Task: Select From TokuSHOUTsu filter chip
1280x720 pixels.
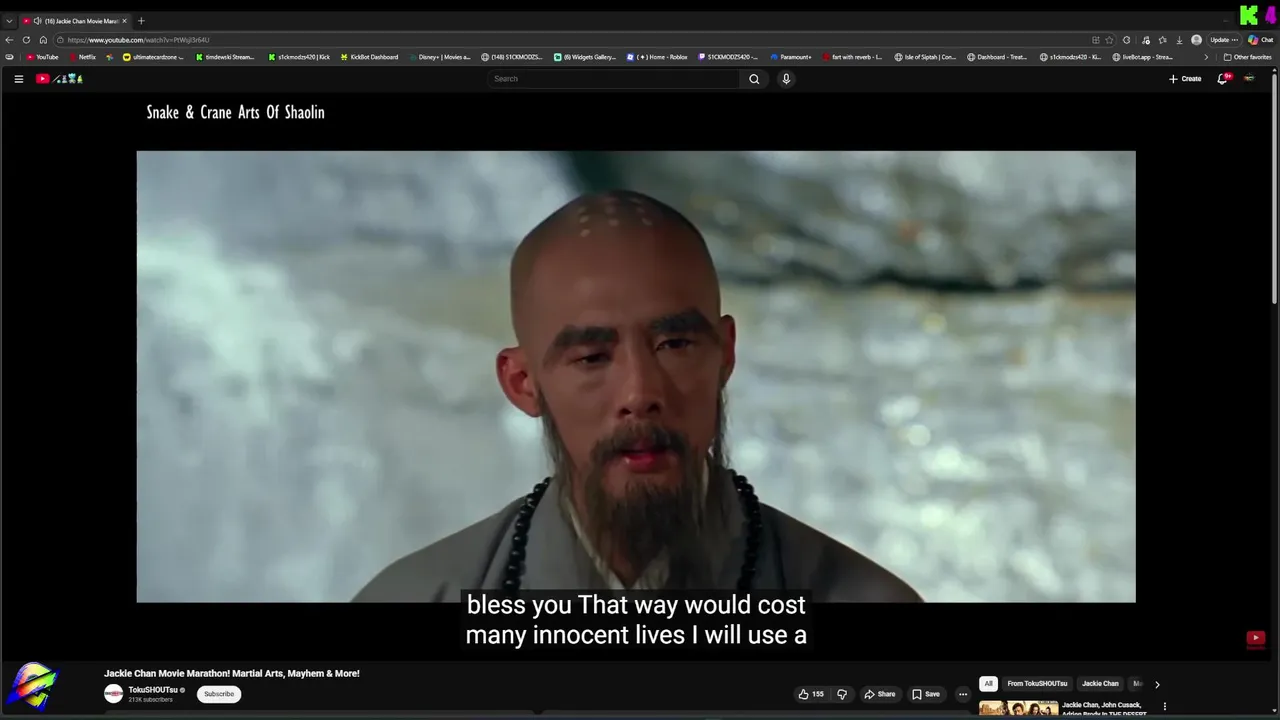Action: [1037, 684]
